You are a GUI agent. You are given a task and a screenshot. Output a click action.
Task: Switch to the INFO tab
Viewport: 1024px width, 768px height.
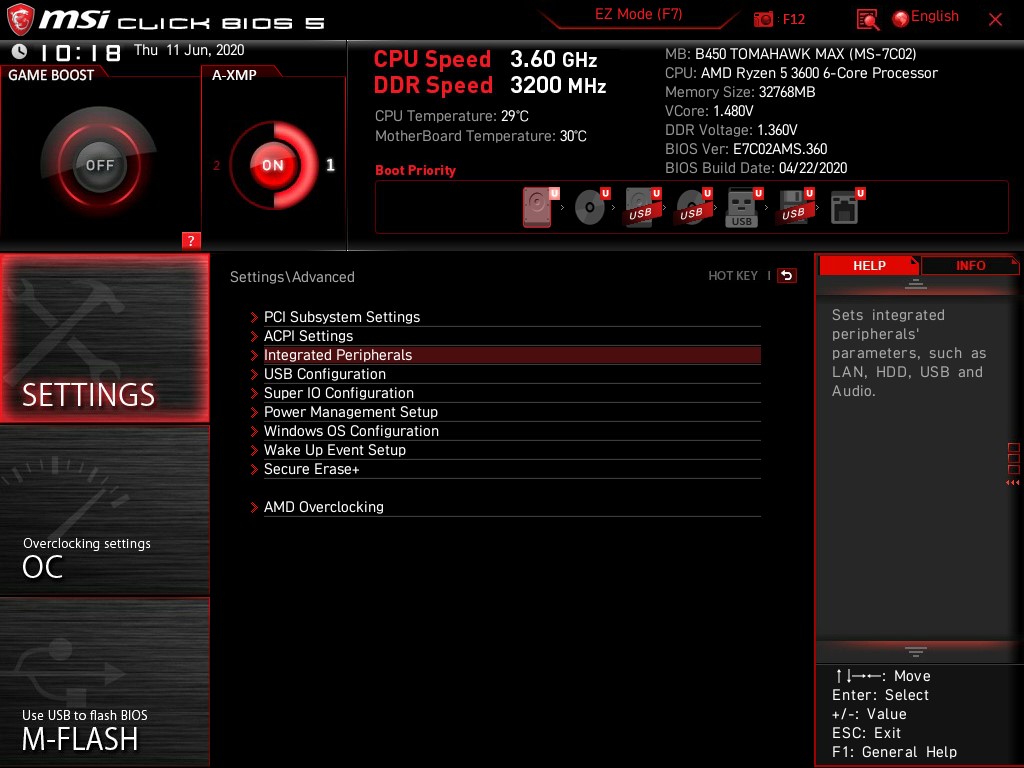970,265
